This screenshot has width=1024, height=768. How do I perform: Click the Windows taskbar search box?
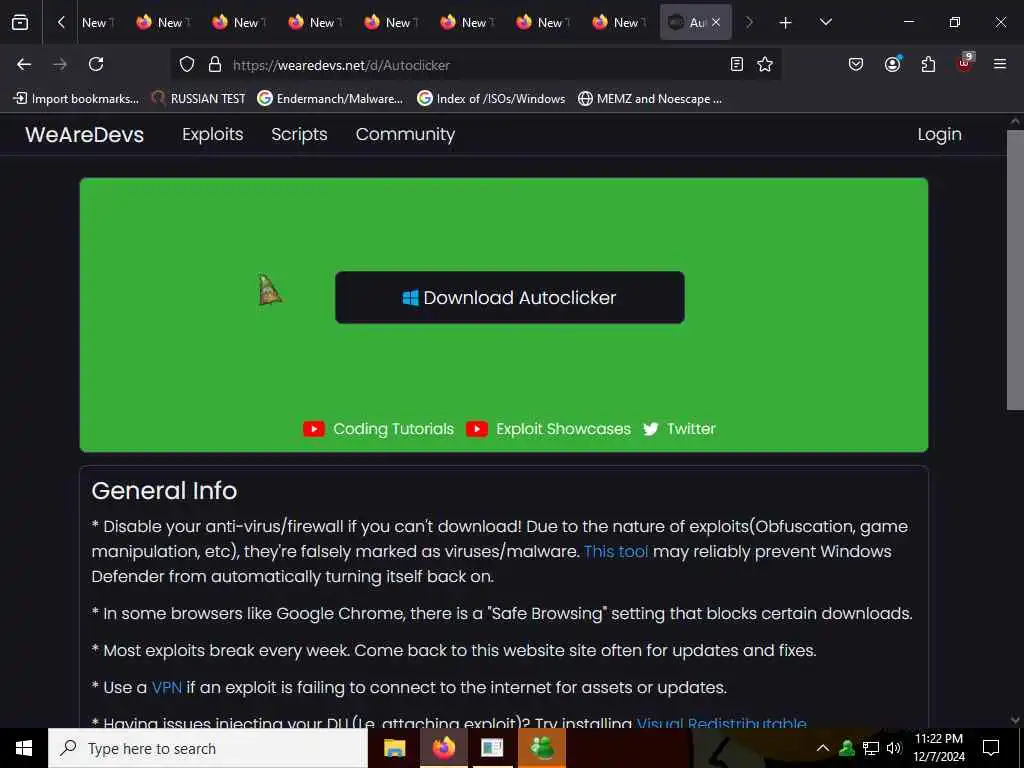(208, 748)
